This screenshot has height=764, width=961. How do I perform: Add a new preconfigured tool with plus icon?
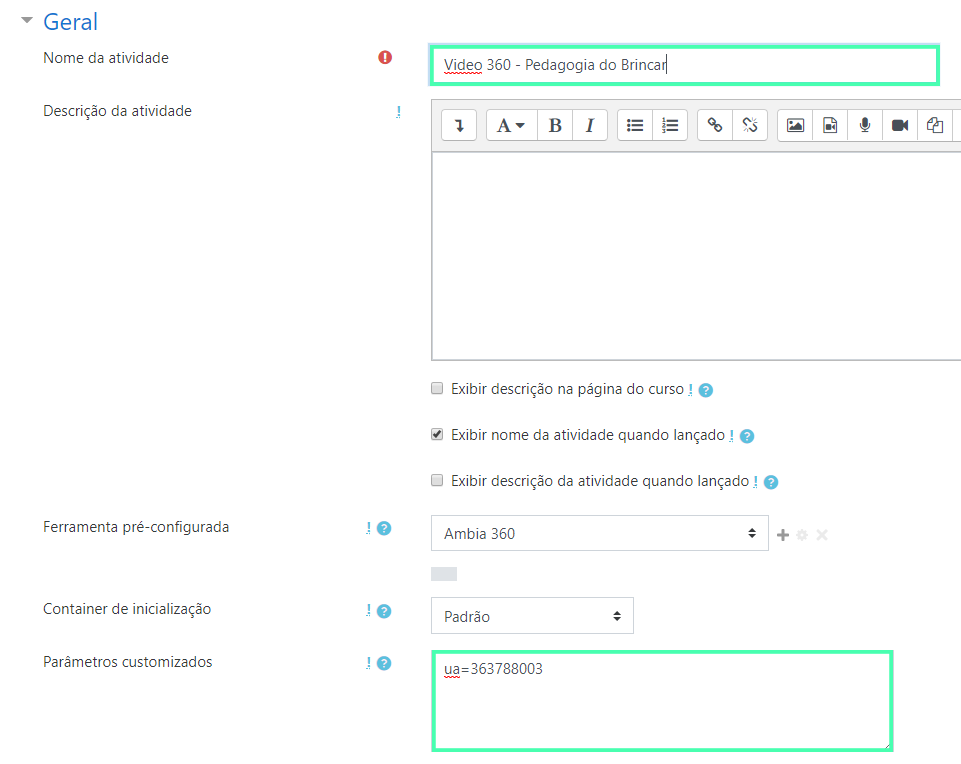point(783,535)
